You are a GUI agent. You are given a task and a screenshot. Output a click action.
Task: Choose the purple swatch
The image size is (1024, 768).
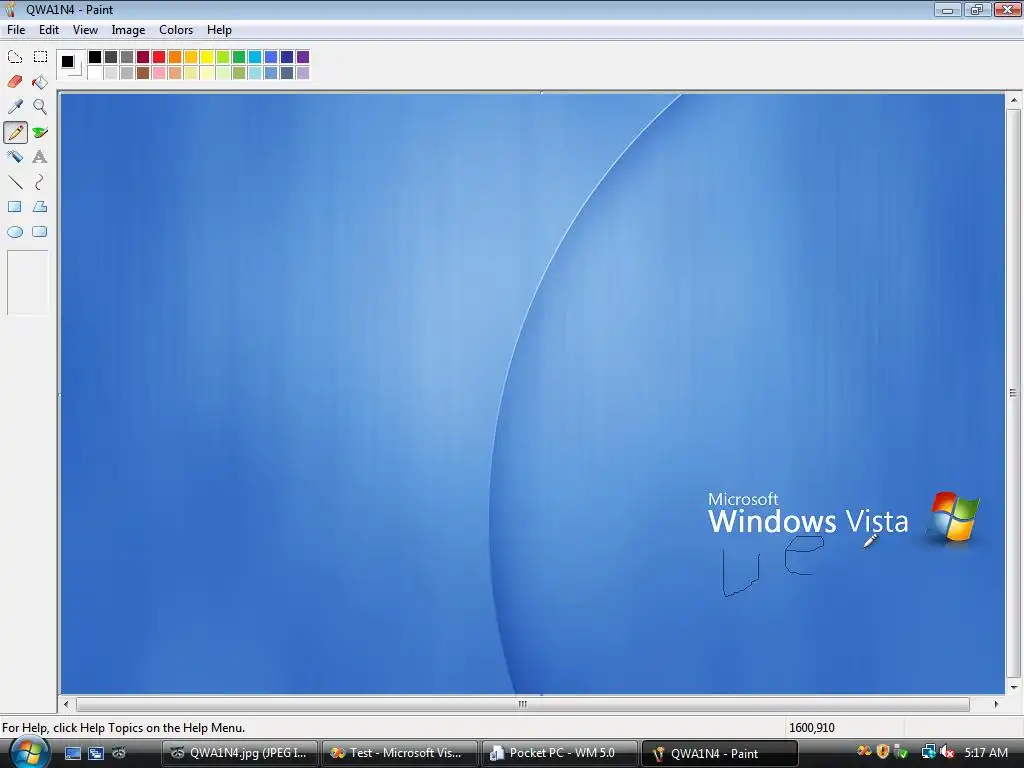(303, 57)
